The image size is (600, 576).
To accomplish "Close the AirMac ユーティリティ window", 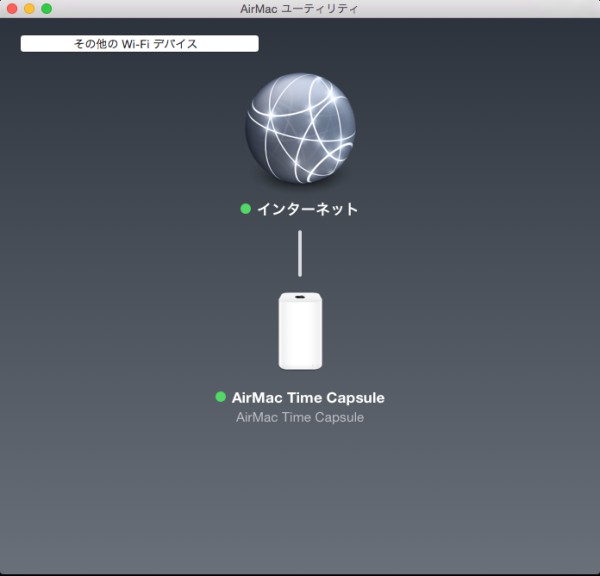I will tap(12, 8).
